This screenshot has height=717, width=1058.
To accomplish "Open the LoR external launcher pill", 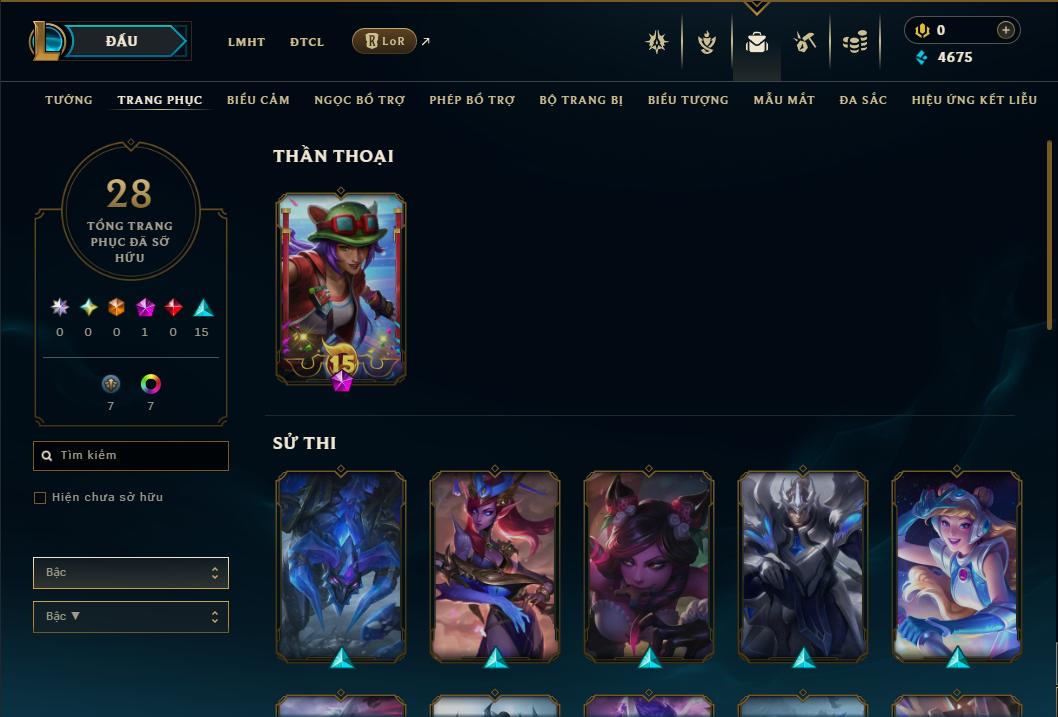I will [384, 41].
